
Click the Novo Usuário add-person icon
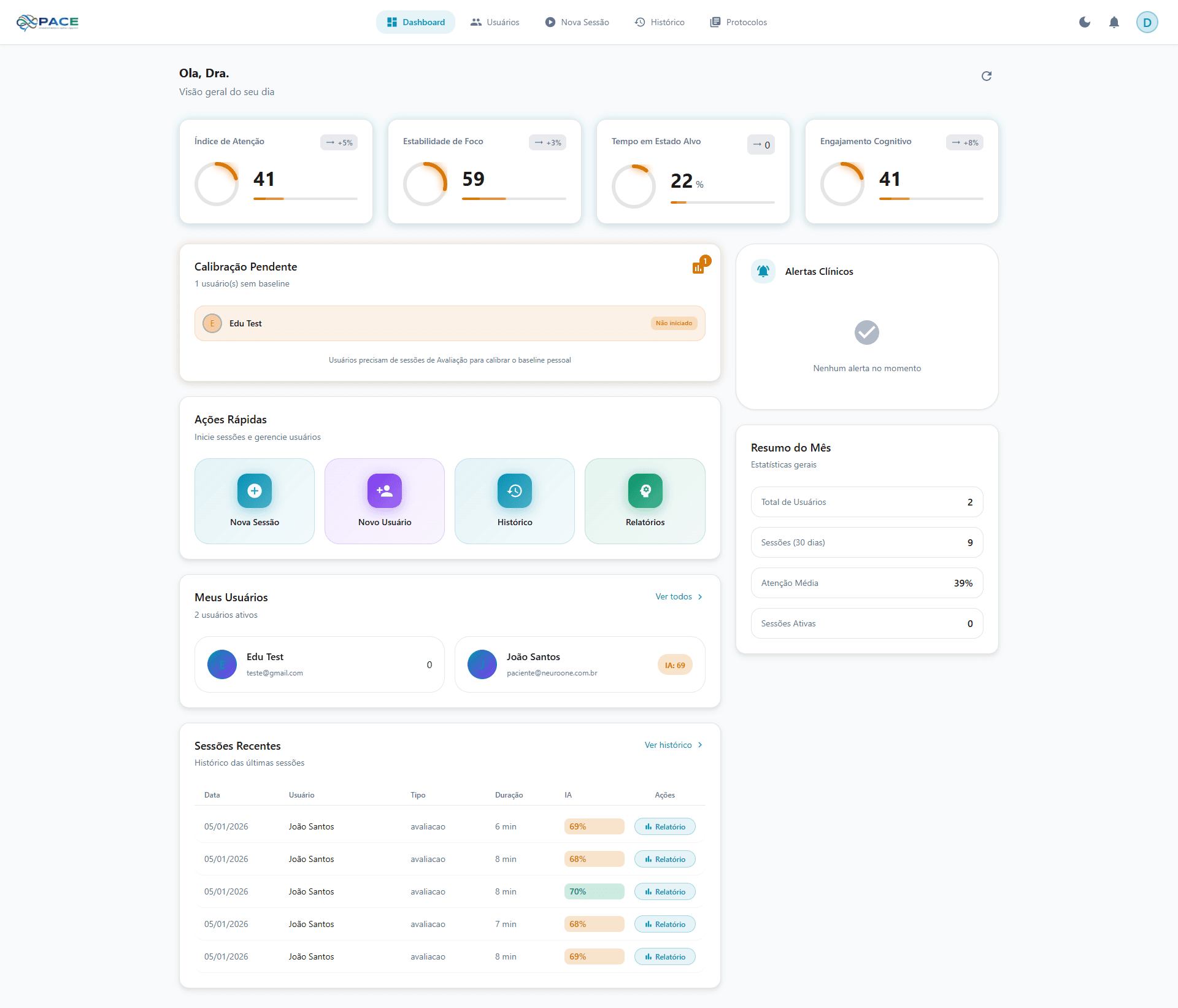(x=385, y=491)
